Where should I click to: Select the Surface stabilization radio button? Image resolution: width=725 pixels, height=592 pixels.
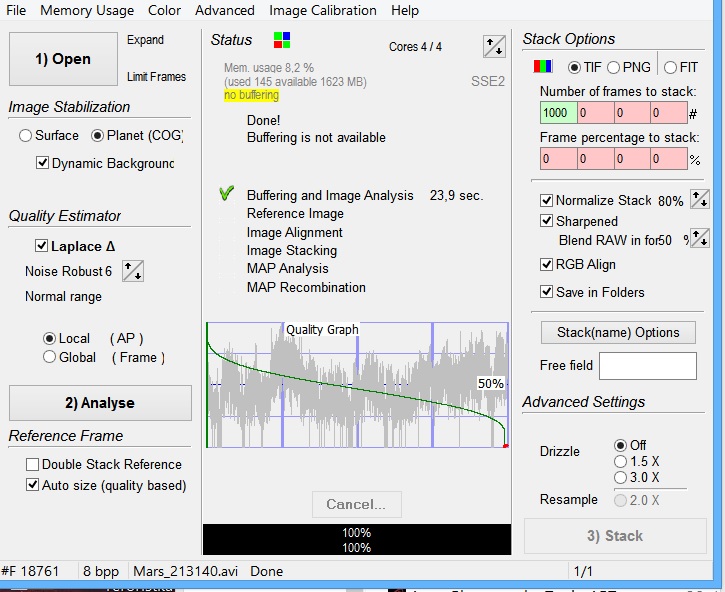click(x=26, y=136)
